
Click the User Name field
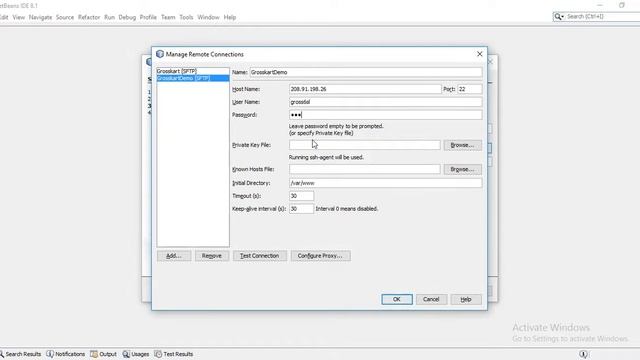coord(385,102)
